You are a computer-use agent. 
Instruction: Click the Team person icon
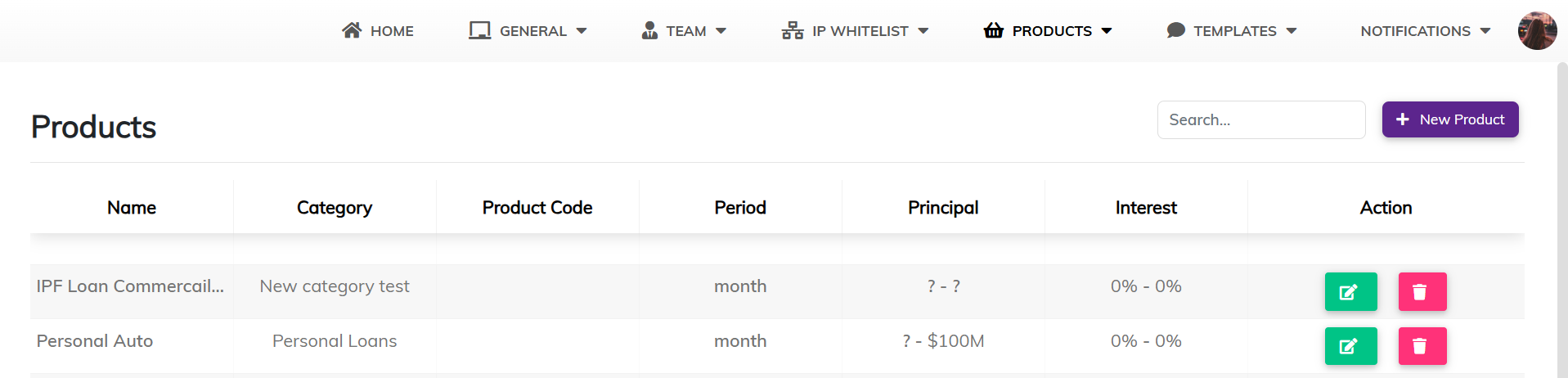649,30
